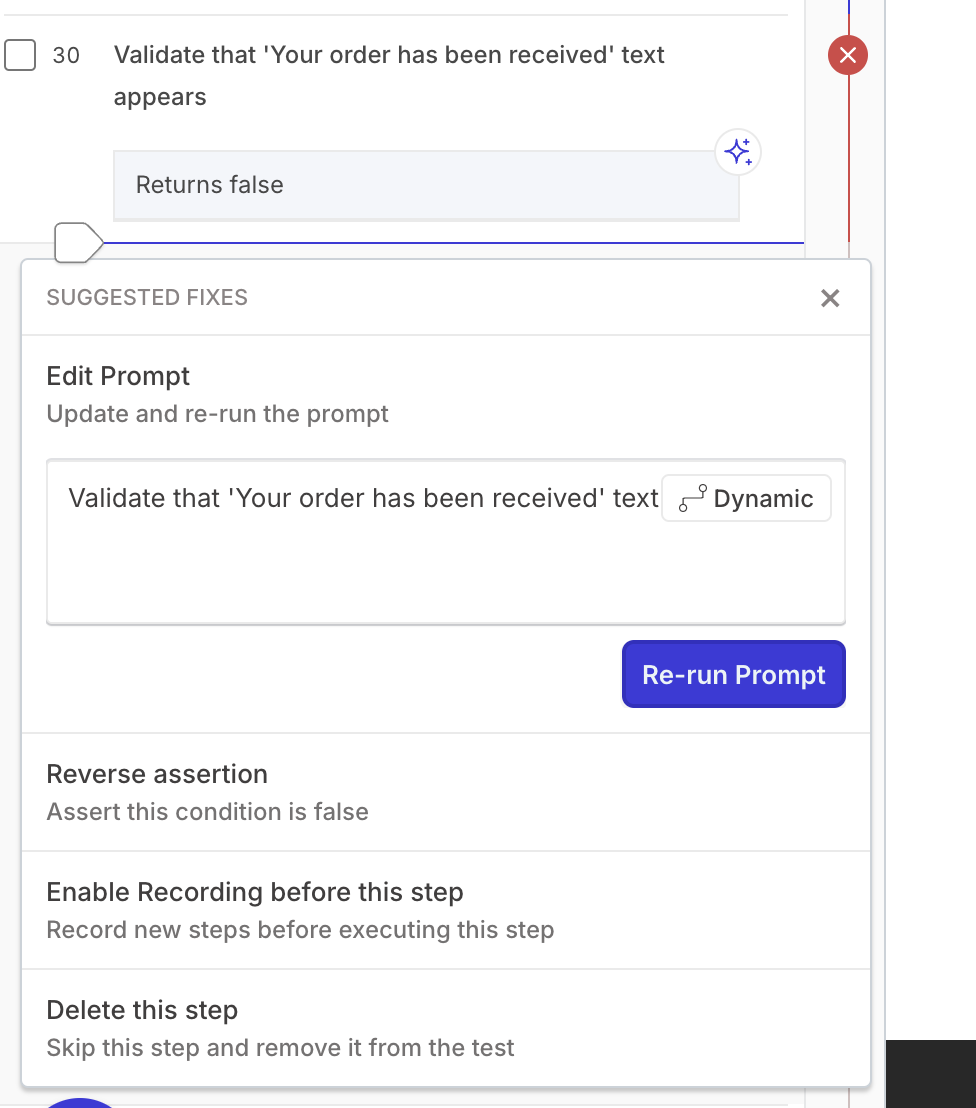
Task: Click the AI sparkle icon
Action: [x=738, y=152]
